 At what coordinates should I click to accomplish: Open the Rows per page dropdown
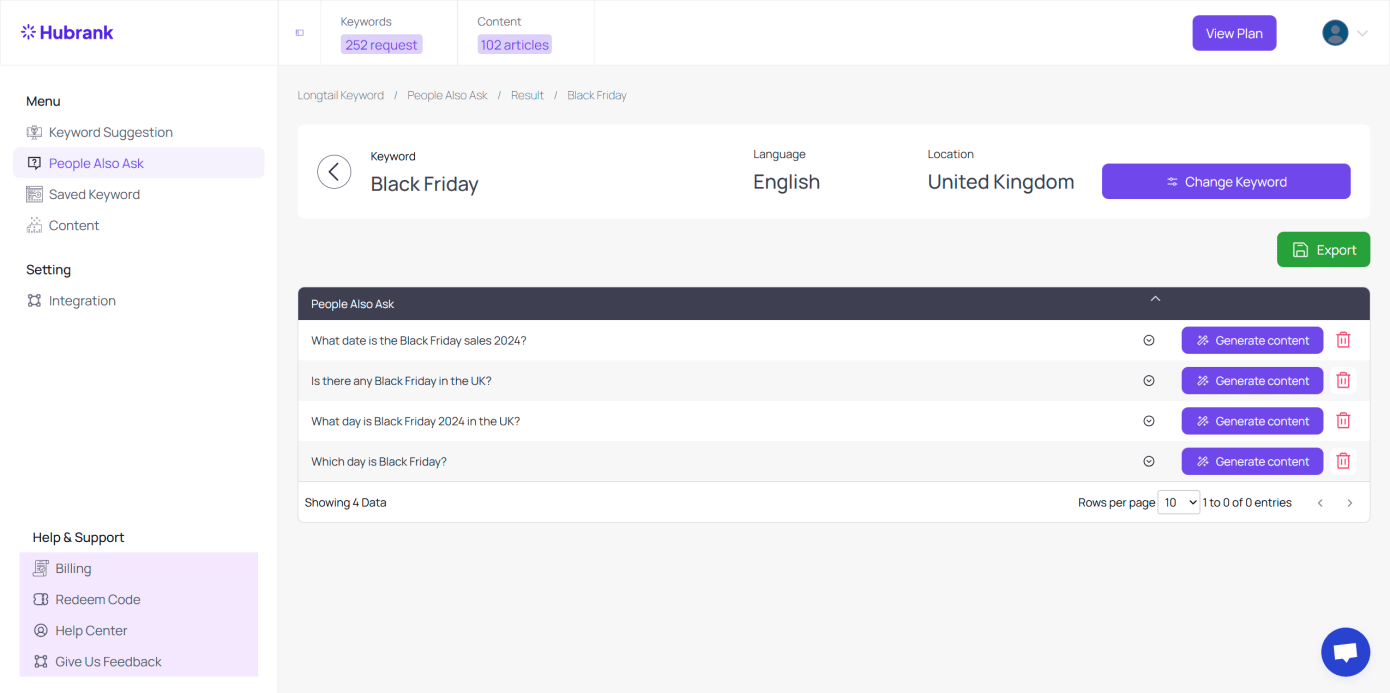click(x=1178, y=503)
